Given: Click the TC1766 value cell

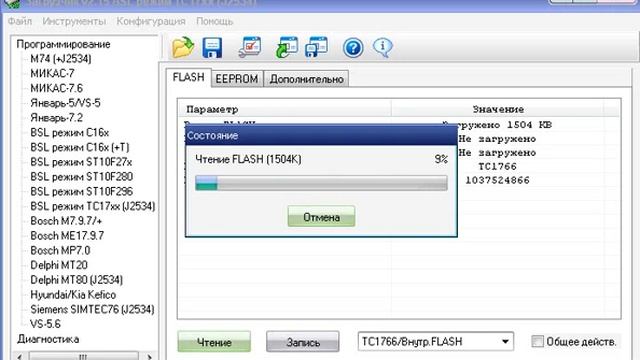Looking at the screenshot, I should [497, 166].
